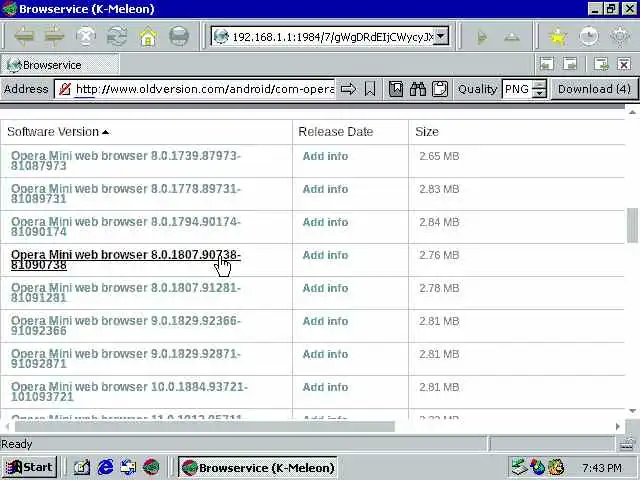The width and height of the screenshot is (640, 480).
Task: Click the horizontal scrollbar thumb
Action: (x=205, y=427)
